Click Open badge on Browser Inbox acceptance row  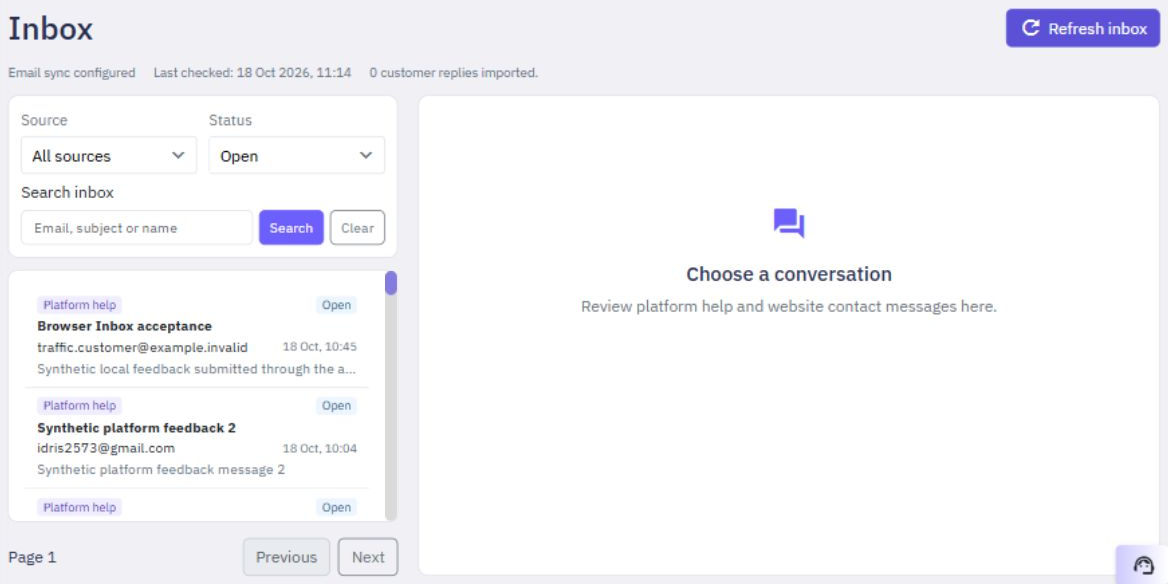pyautogui.click(x=337, y=305)
